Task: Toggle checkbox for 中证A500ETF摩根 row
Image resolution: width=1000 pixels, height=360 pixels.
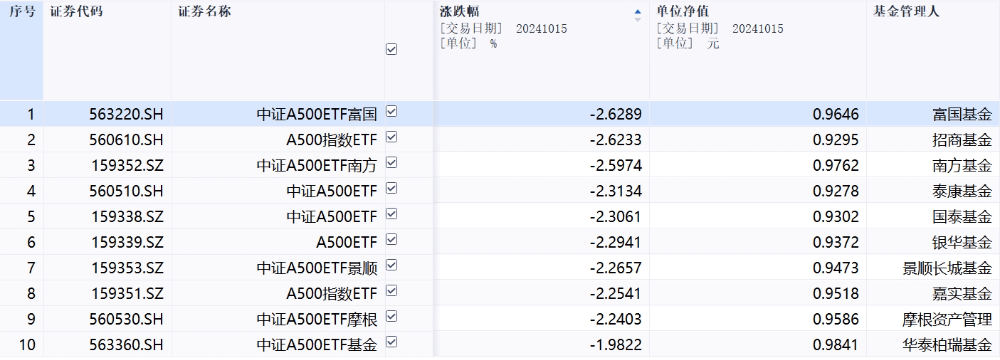Action: [x=392, y=316]
